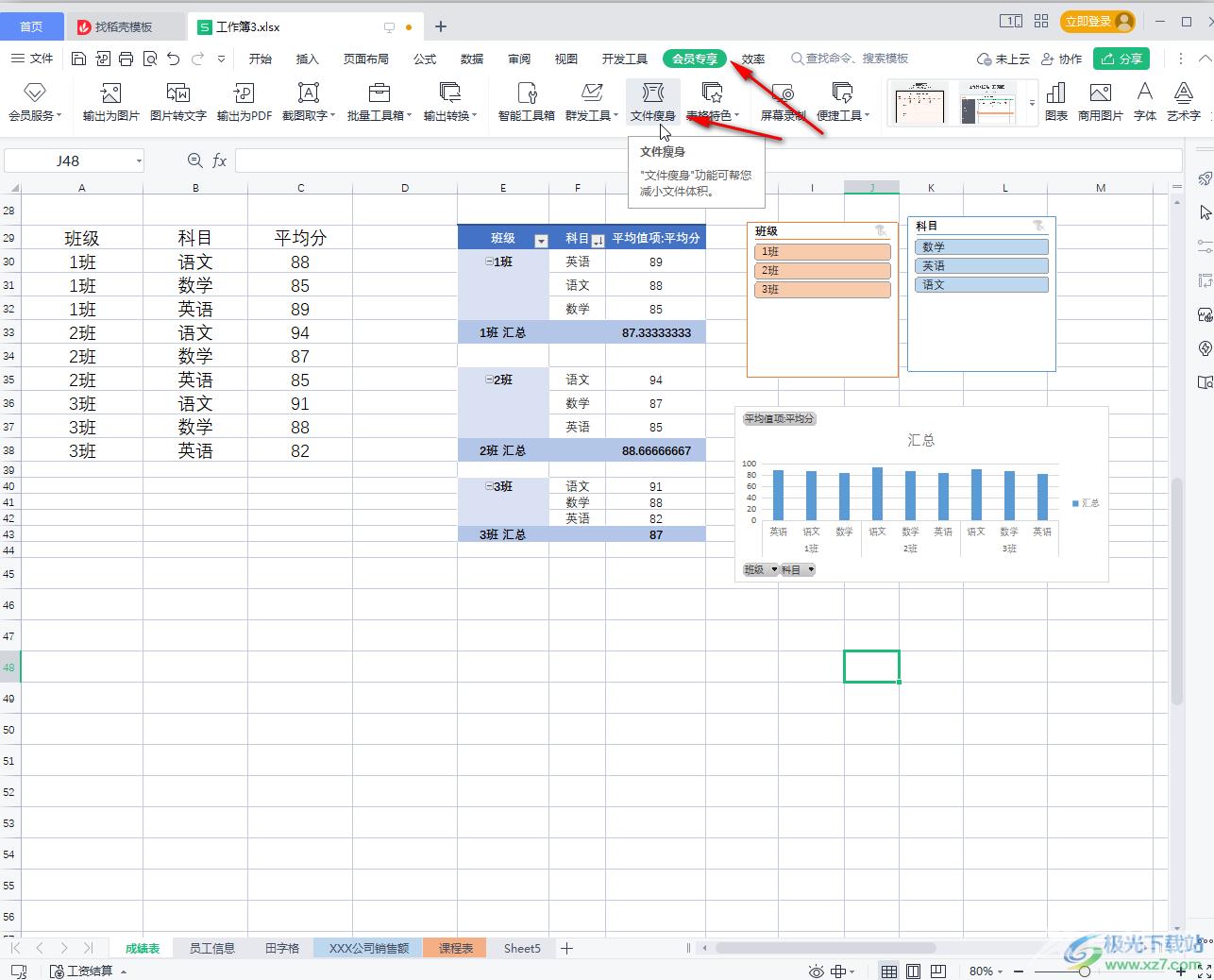Open the 80% zoom level dropdown
The image size is (1214, 980).
986,971
